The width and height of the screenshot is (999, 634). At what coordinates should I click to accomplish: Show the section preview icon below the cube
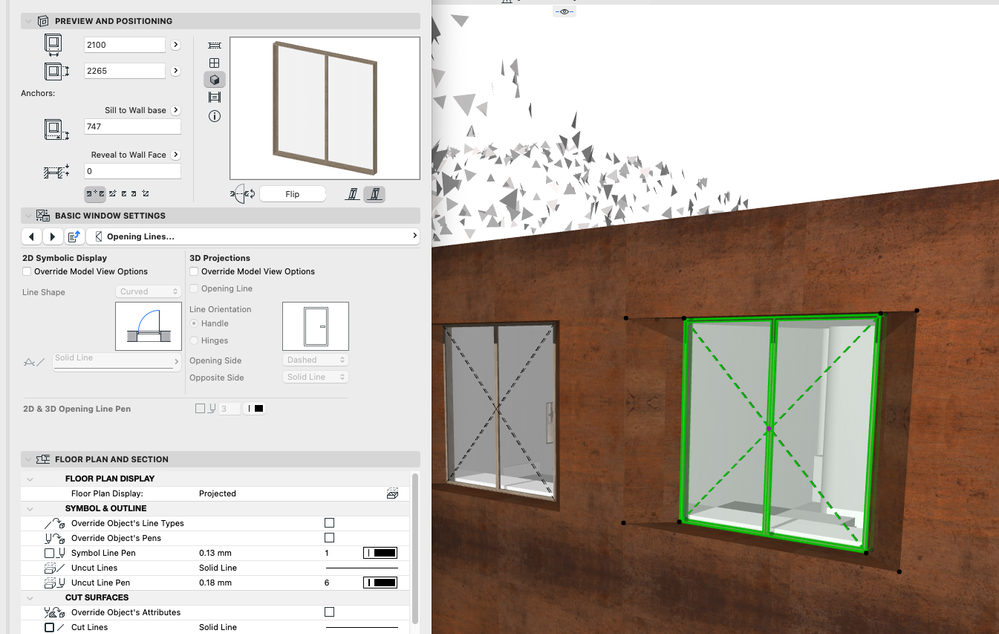click(x=215, y=97)
